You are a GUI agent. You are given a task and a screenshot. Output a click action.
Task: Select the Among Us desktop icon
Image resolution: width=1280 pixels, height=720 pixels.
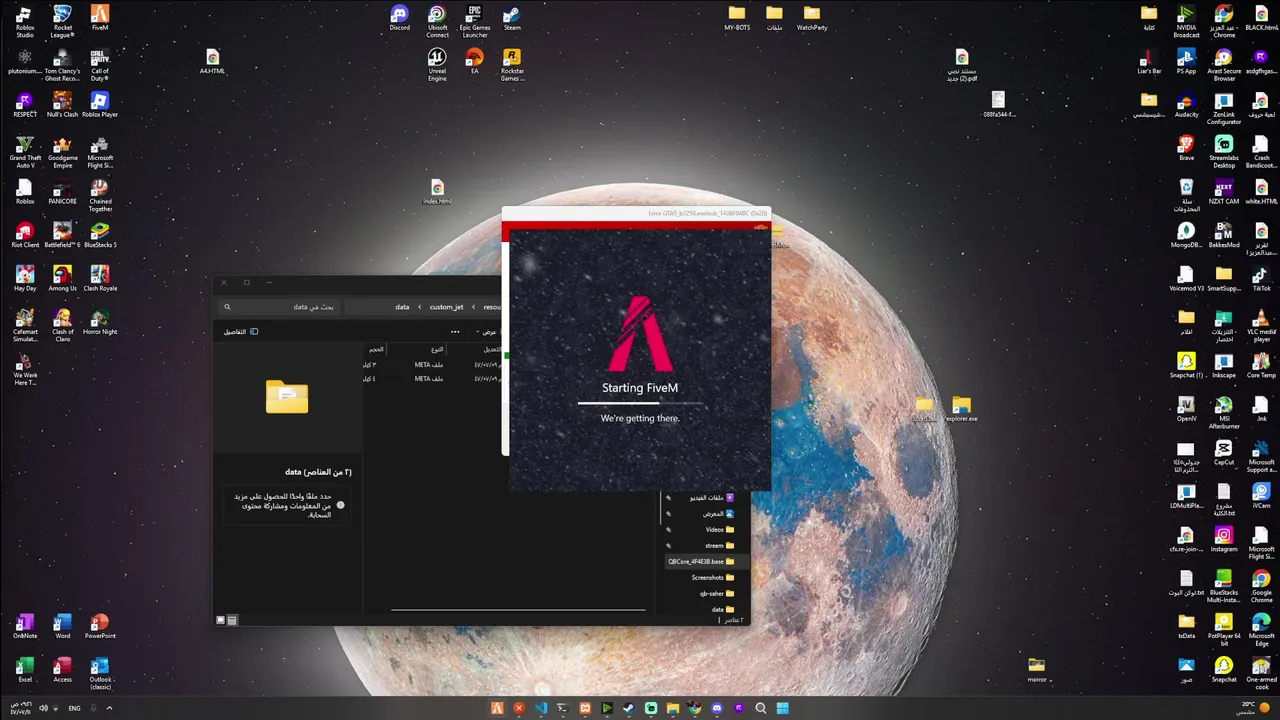pyautogui.click(x=62, y=279)
